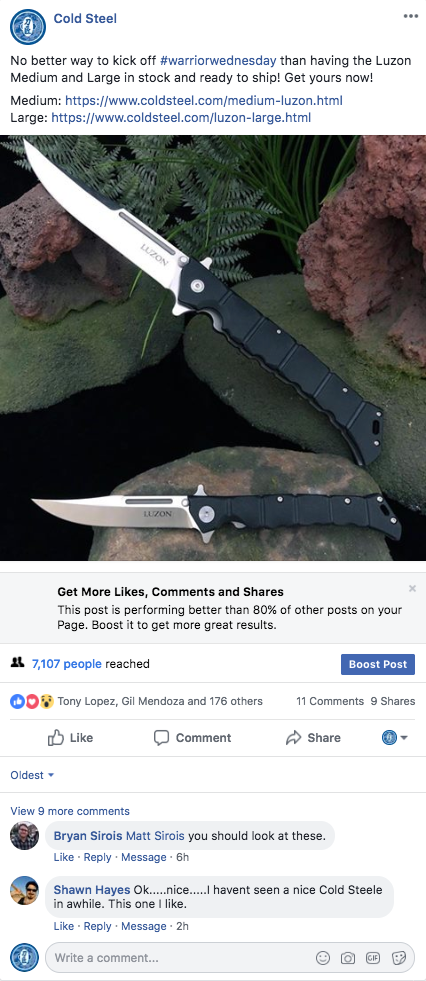Open the medium-luzon.html product link
The width and height of the screenshot is (426, 981).
point(204,101)
